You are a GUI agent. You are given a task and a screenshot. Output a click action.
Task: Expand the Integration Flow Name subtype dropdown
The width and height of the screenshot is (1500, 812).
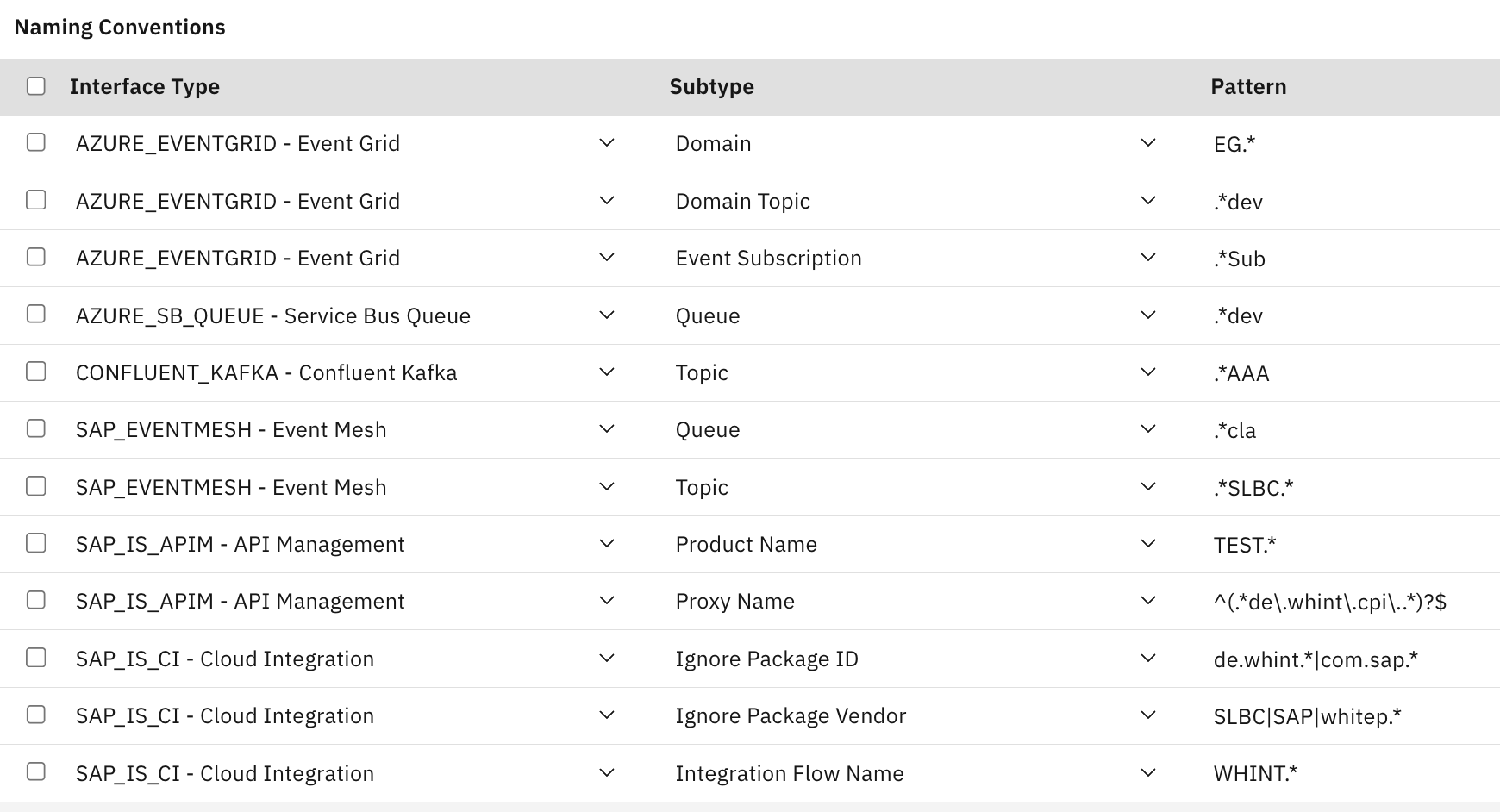click(x=1148, y=772)
